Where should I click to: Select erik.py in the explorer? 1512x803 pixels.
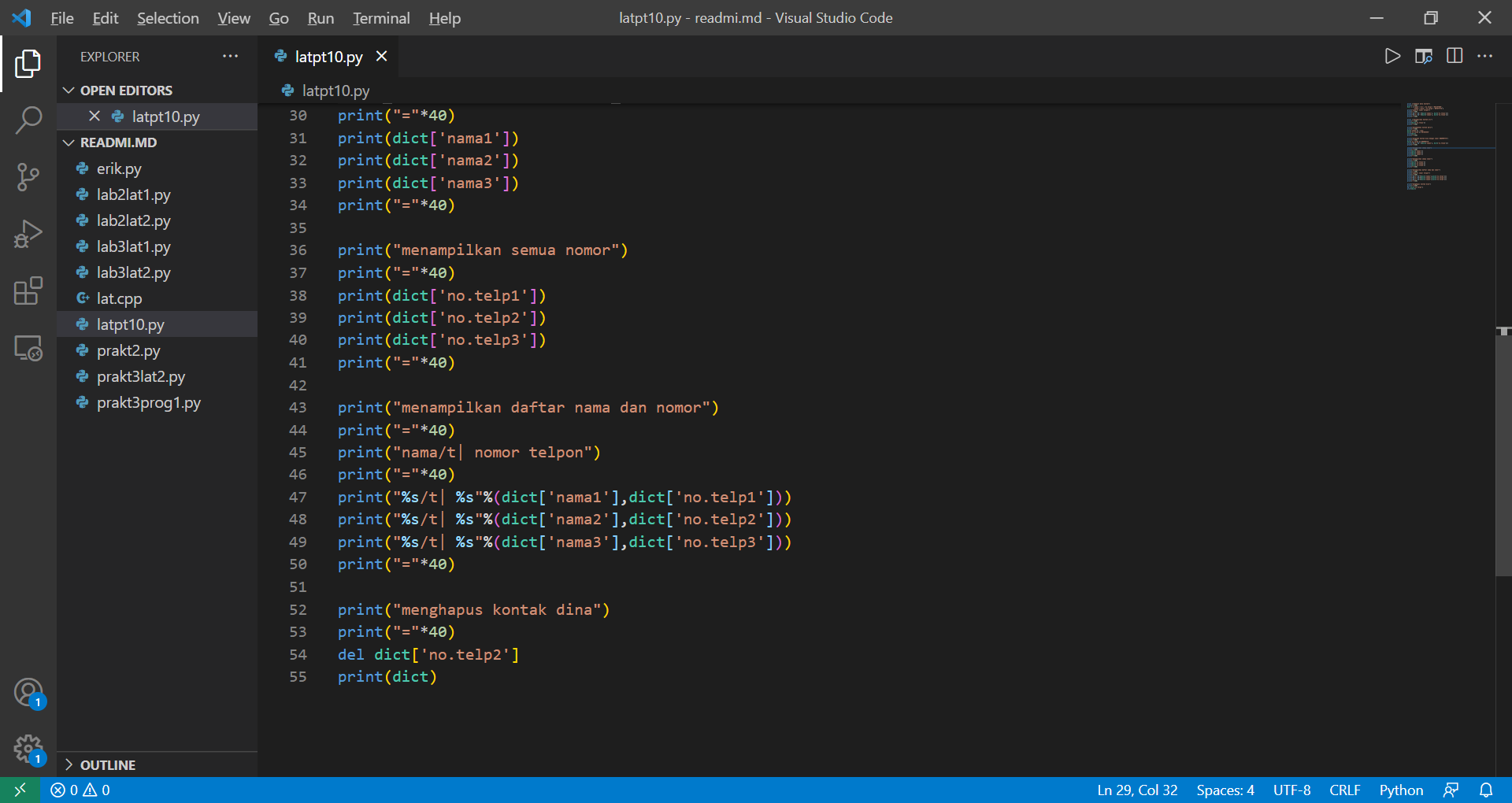tap(120, 168)
